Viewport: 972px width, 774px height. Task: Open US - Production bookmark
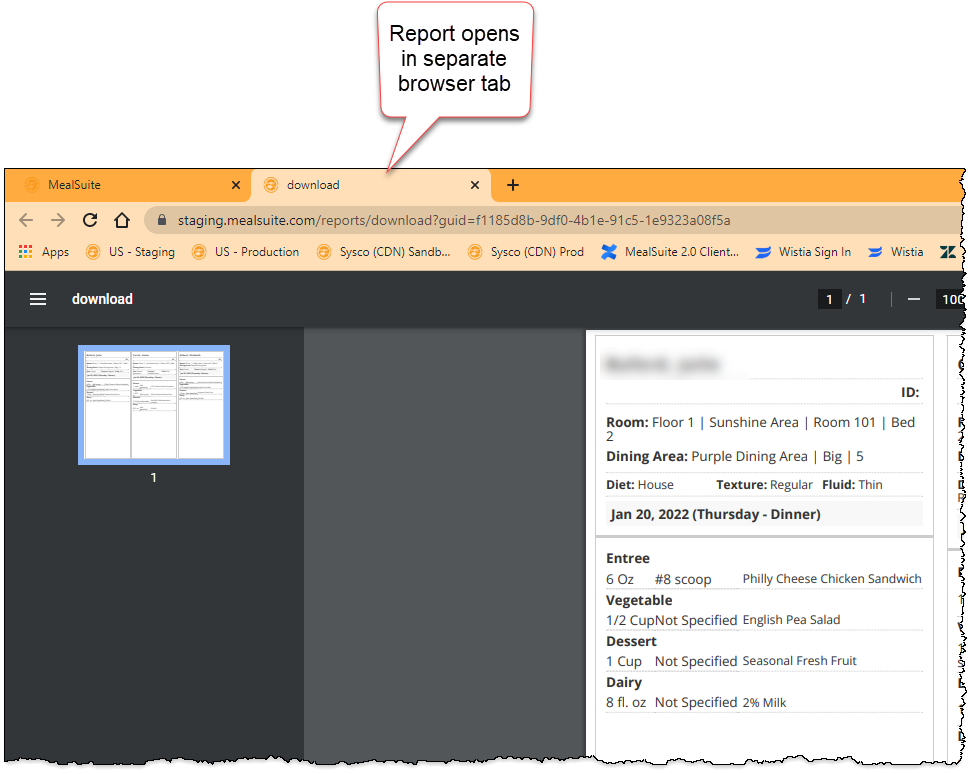pyautogui.click(x=245, y=252)
